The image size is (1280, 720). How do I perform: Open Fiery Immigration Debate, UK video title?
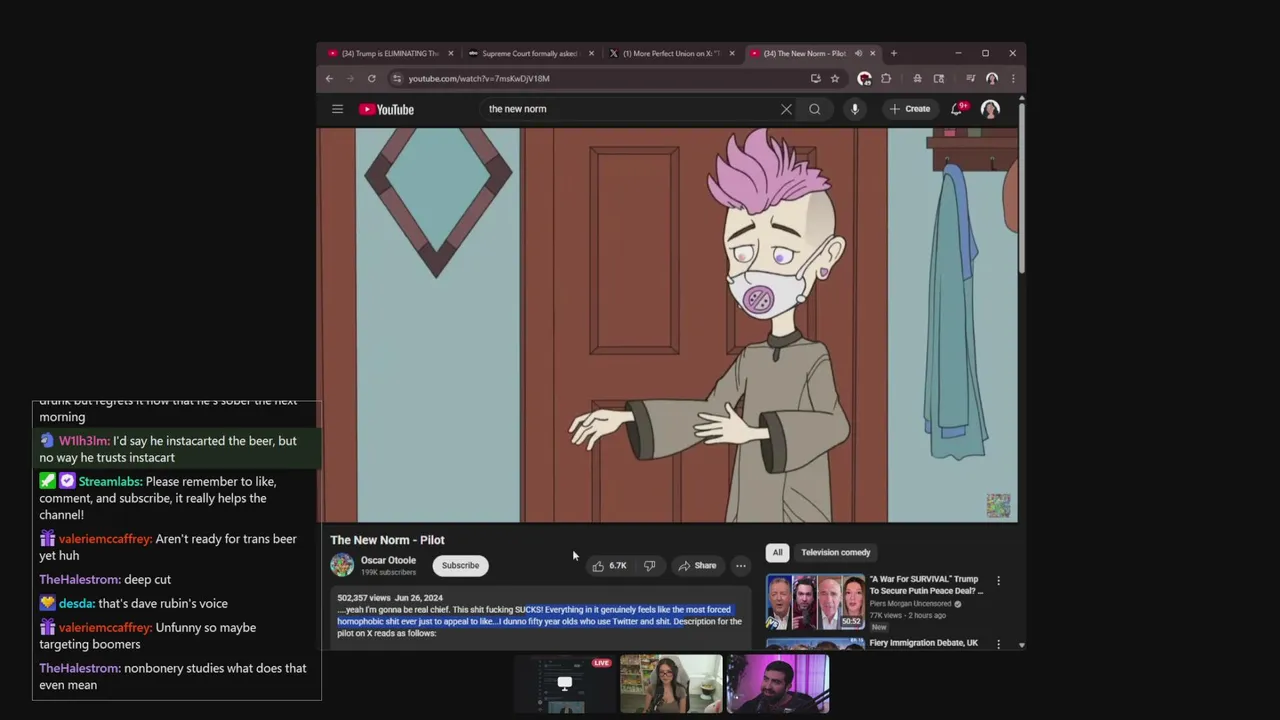pos(923,643)
